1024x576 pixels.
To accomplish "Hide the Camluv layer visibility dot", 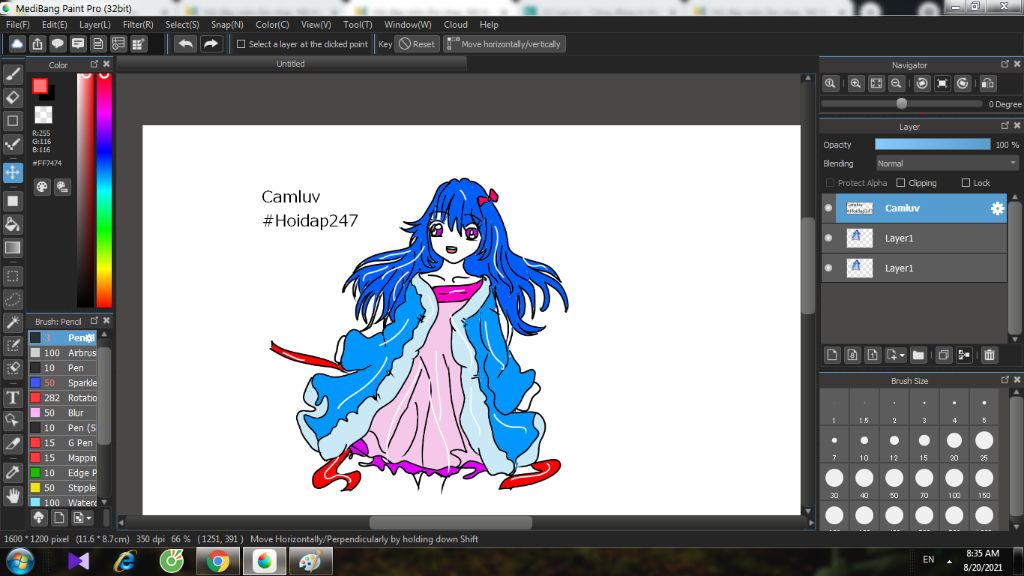I will [x=829, y=208].
